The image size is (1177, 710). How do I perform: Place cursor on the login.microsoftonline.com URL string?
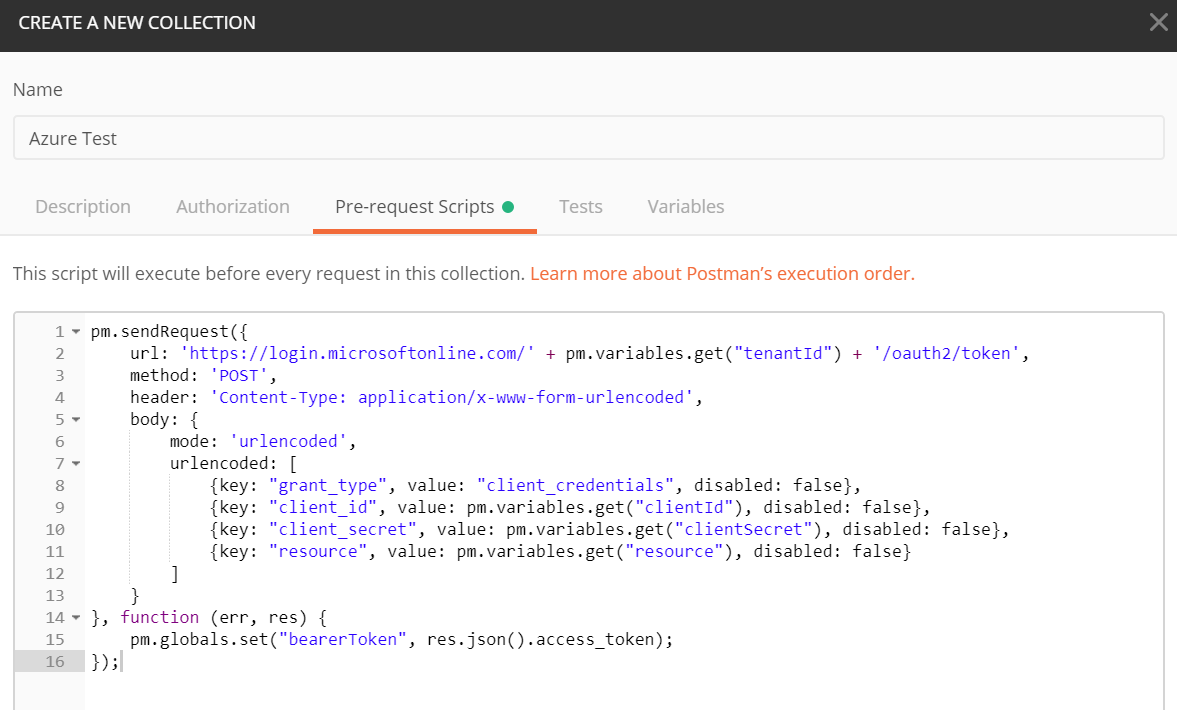pos(360,354)
